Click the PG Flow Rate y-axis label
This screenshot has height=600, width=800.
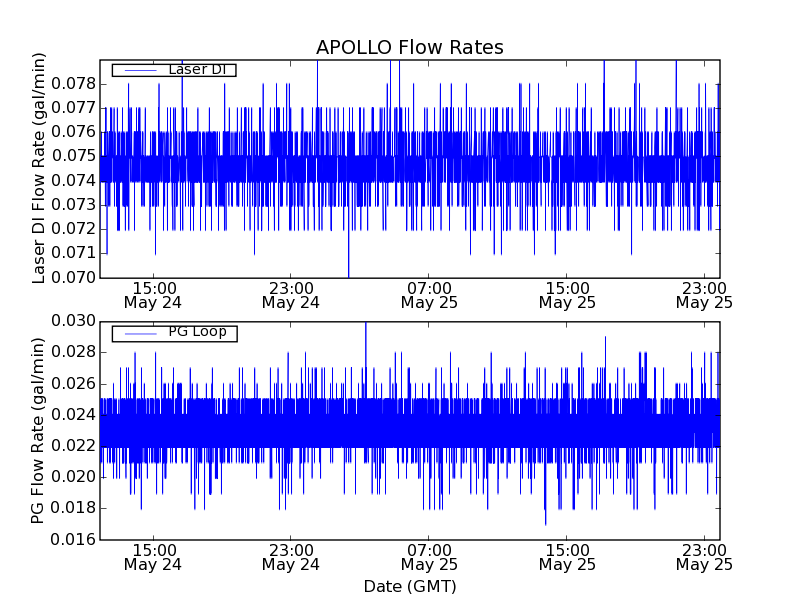pyautogui.click(x=40, y=430)
